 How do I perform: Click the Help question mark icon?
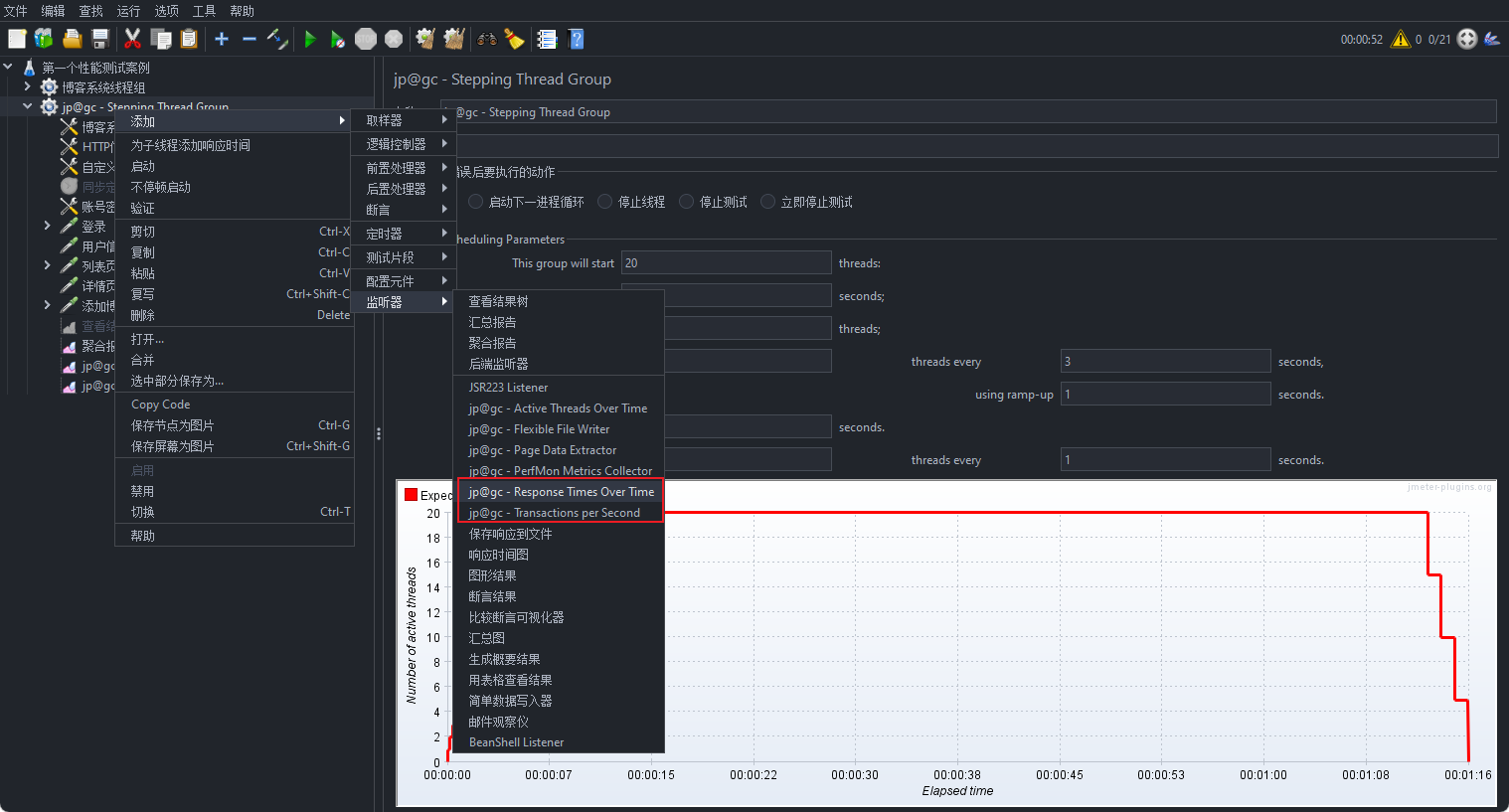click(x=576, y=39)
